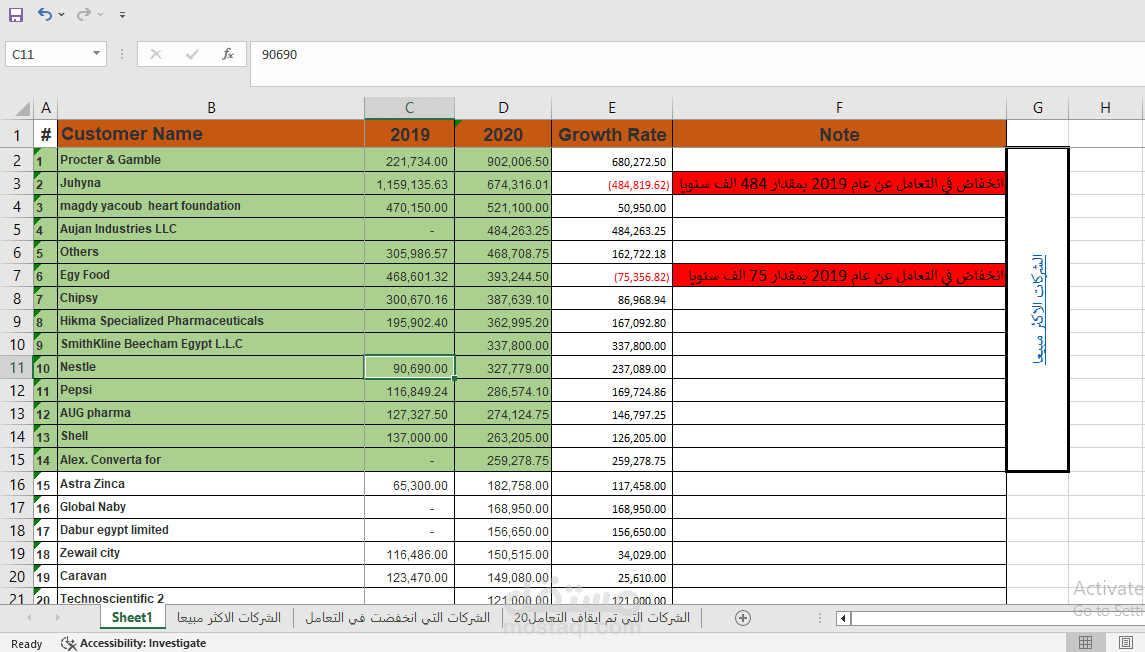Click previous sheet navigation arrow
The width and height of the screenshot is (1145, 652).
(x=29, y=618)
